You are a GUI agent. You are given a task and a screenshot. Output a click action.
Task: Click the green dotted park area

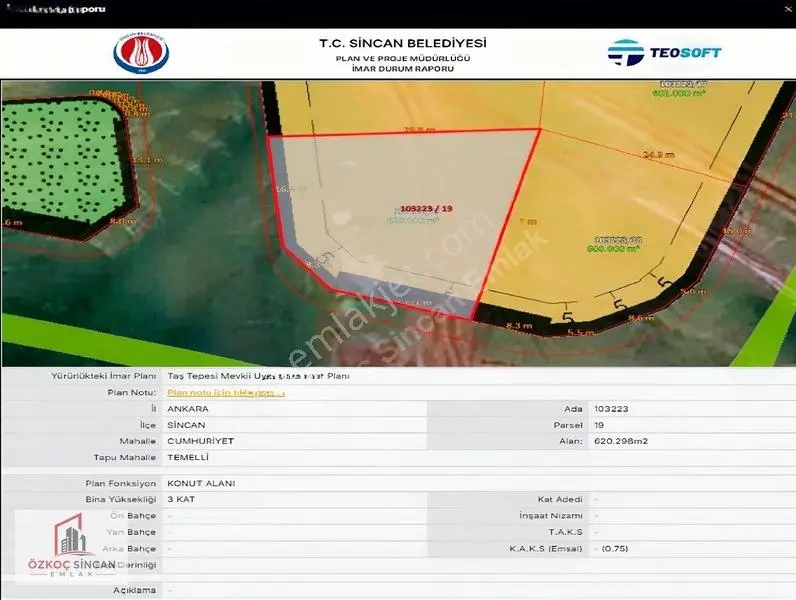pos(61,160)
